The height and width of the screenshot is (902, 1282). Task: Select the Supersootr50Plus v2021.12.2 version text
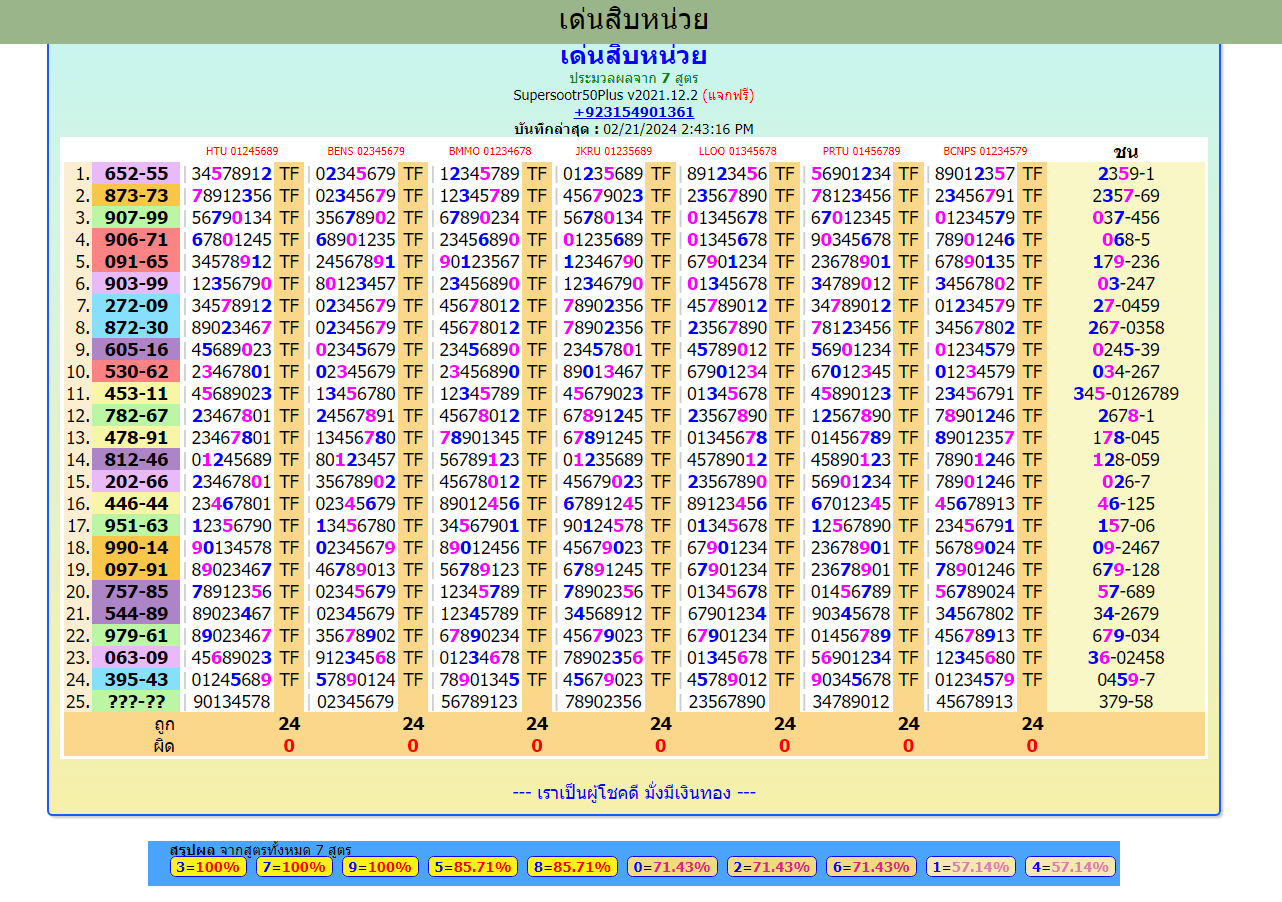[x=606, y=95]
